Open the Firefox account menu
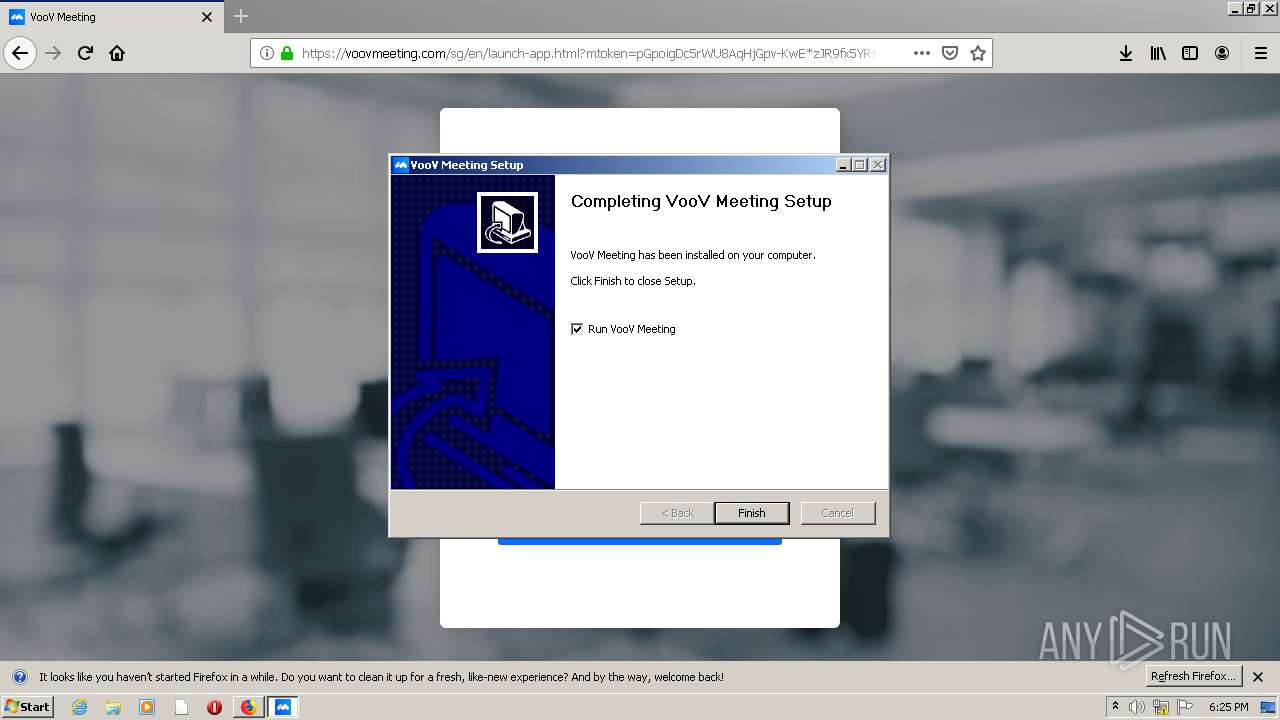The width and height of the screenshot is (1280, 720). (x=1222, y=53)
